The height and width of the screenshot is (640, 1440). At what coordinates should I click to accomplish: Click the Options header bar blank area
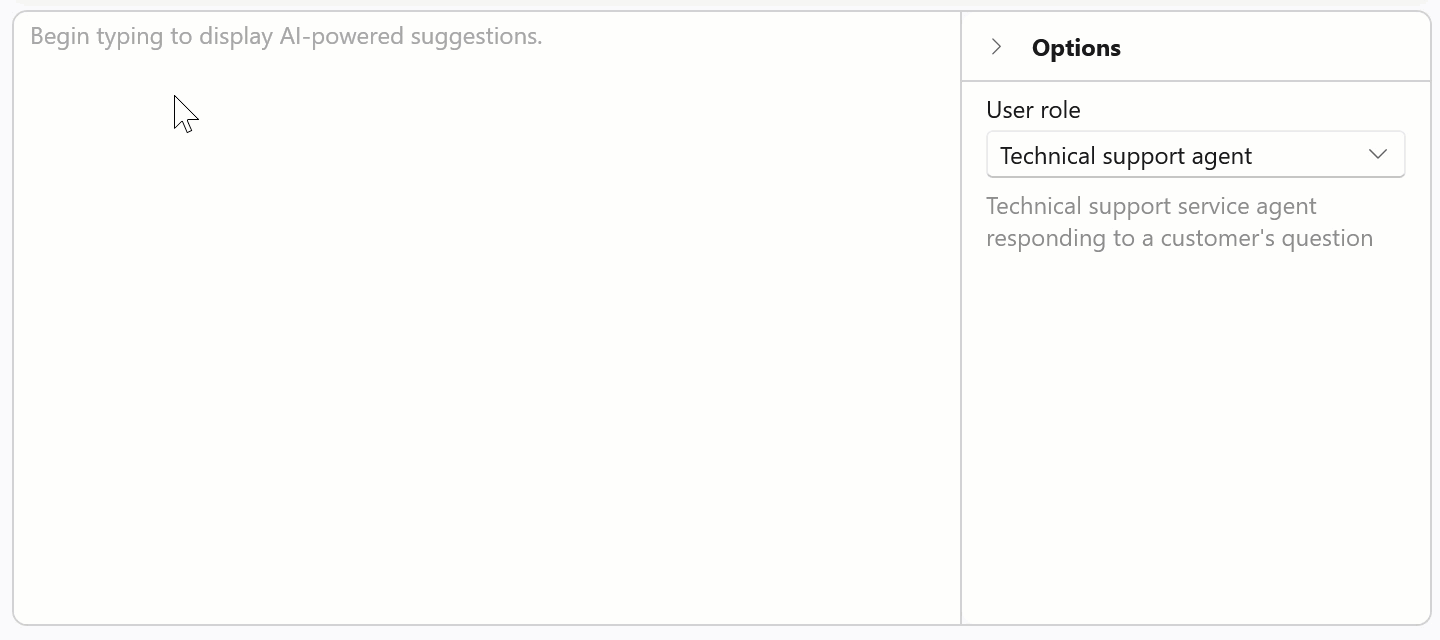pos(1280,47)
